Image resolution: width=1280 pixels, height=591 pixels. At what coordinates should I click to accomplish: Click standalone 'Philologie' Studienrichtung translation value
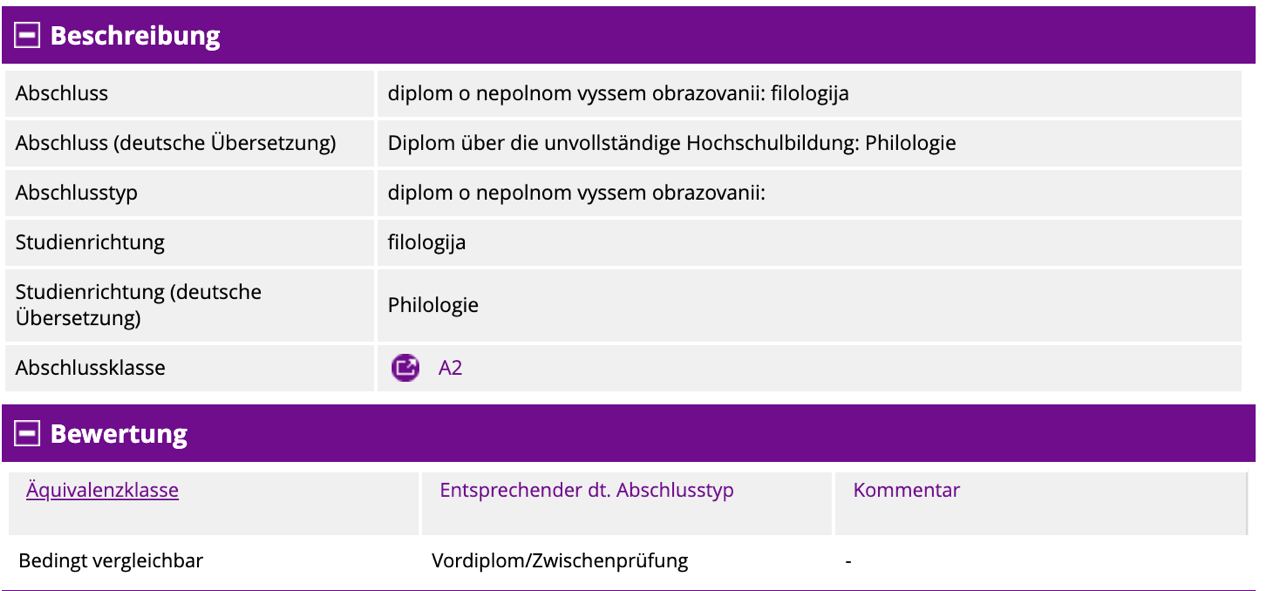point(433,305)
